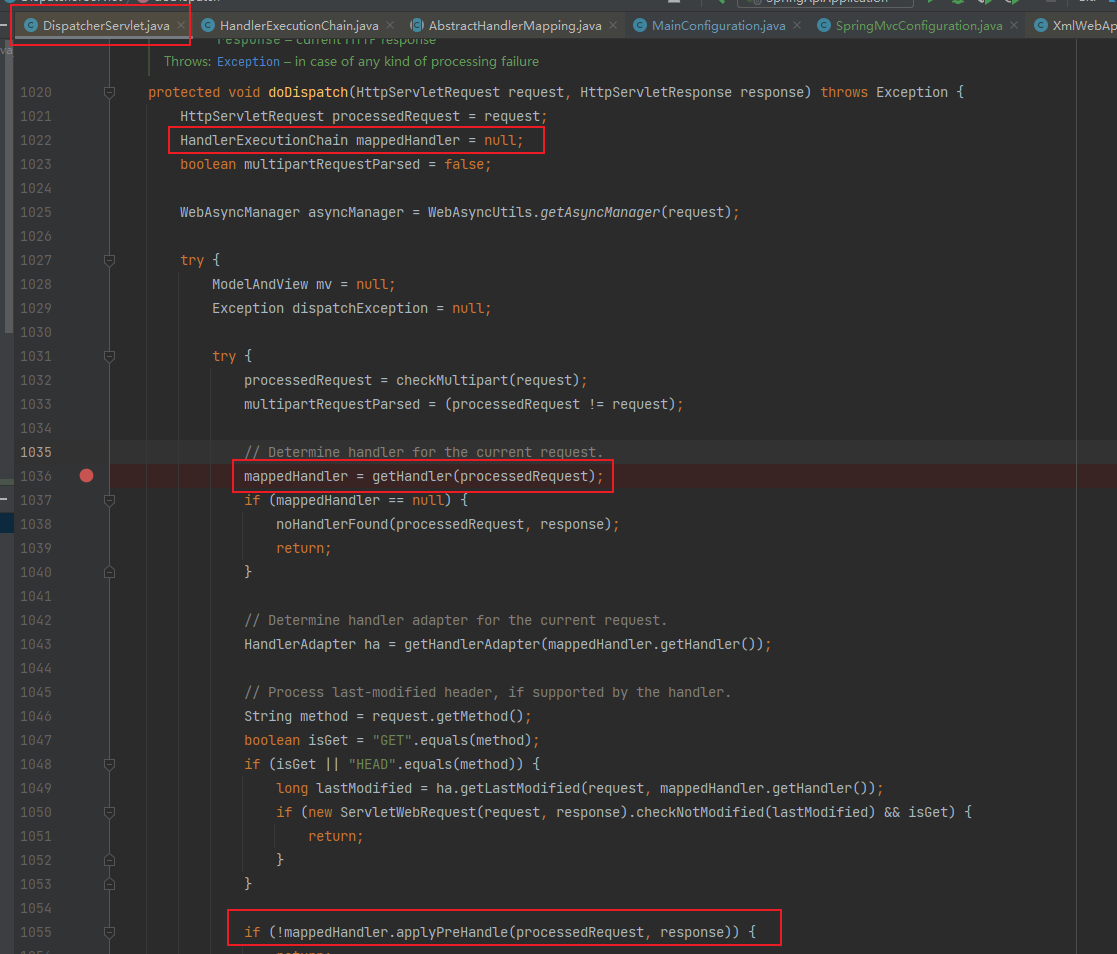The height and width of the screenshot is (954, 1117).
Task: Click the DispatcherServlet.java tab file icon
Action: pos(31,26)
